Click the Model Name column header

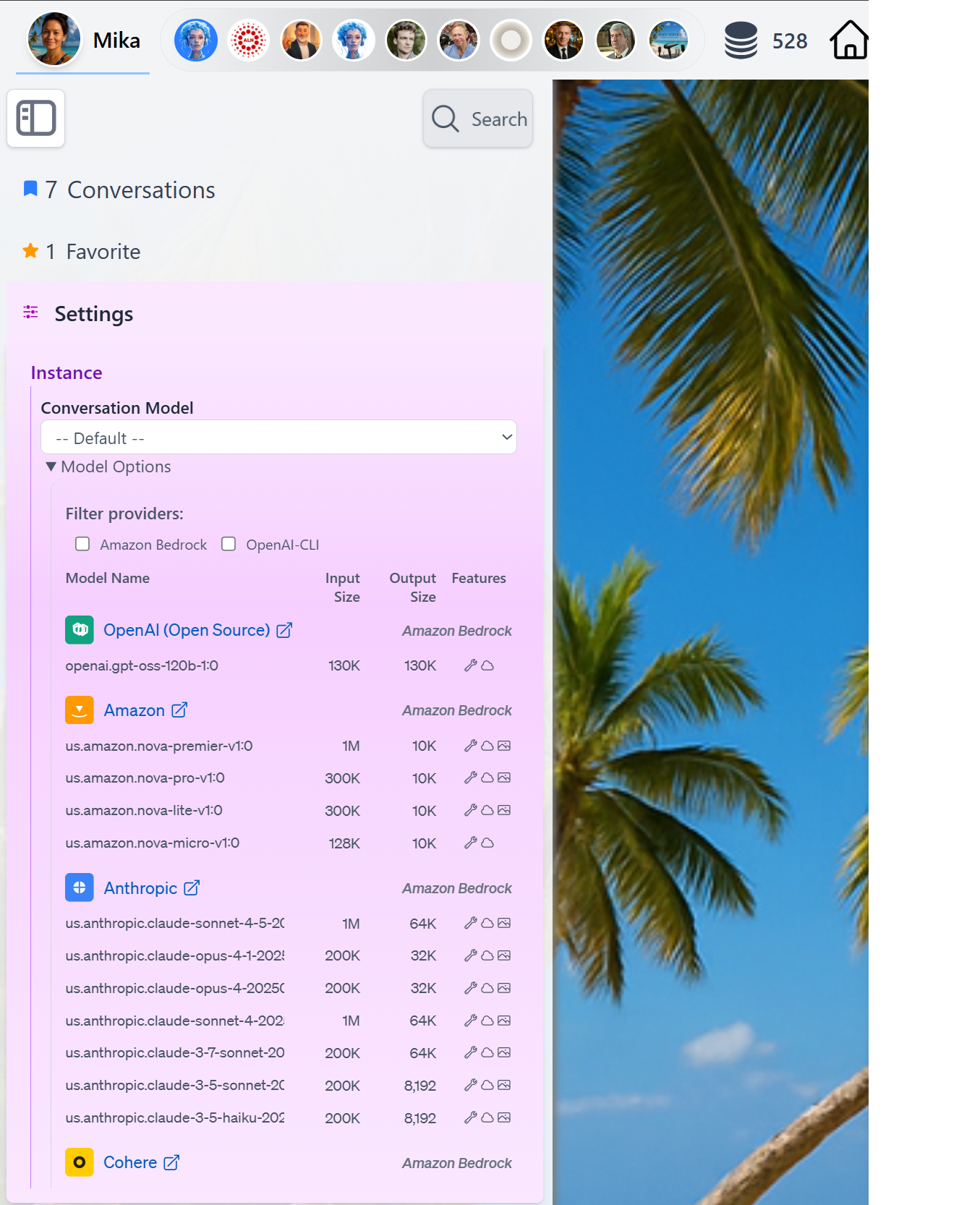pos(108,578)
